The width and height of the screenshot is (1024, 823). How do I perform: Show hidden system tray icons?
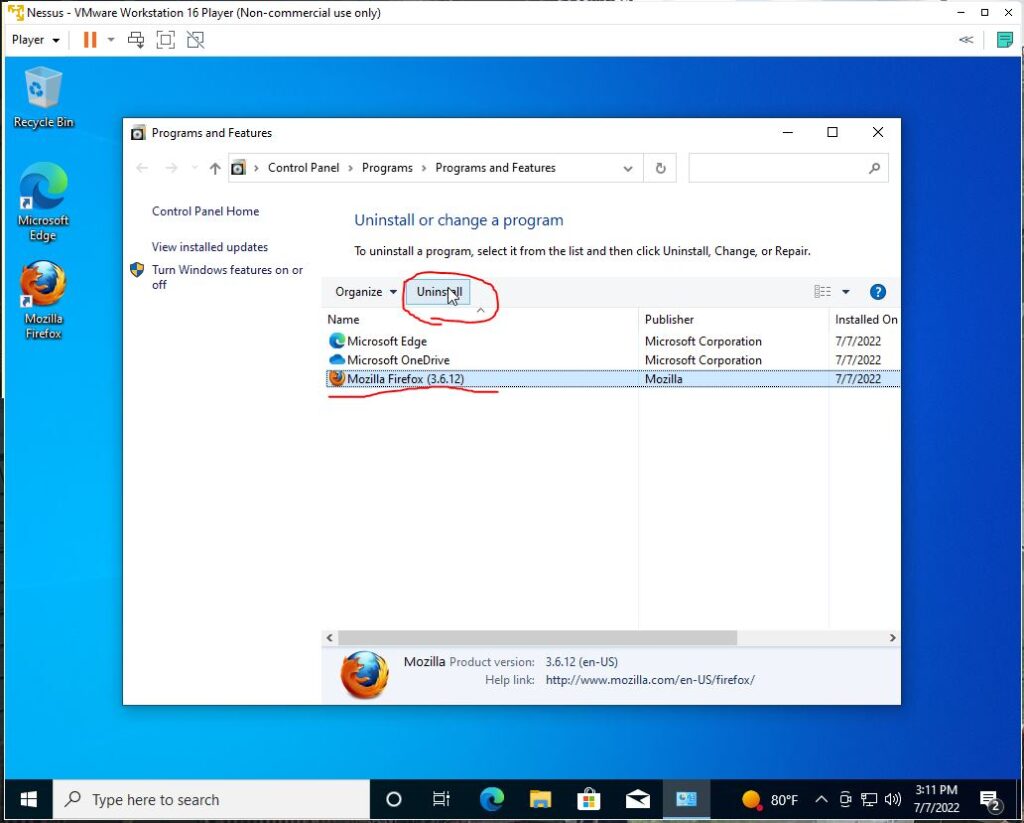[x=822, y=799]
